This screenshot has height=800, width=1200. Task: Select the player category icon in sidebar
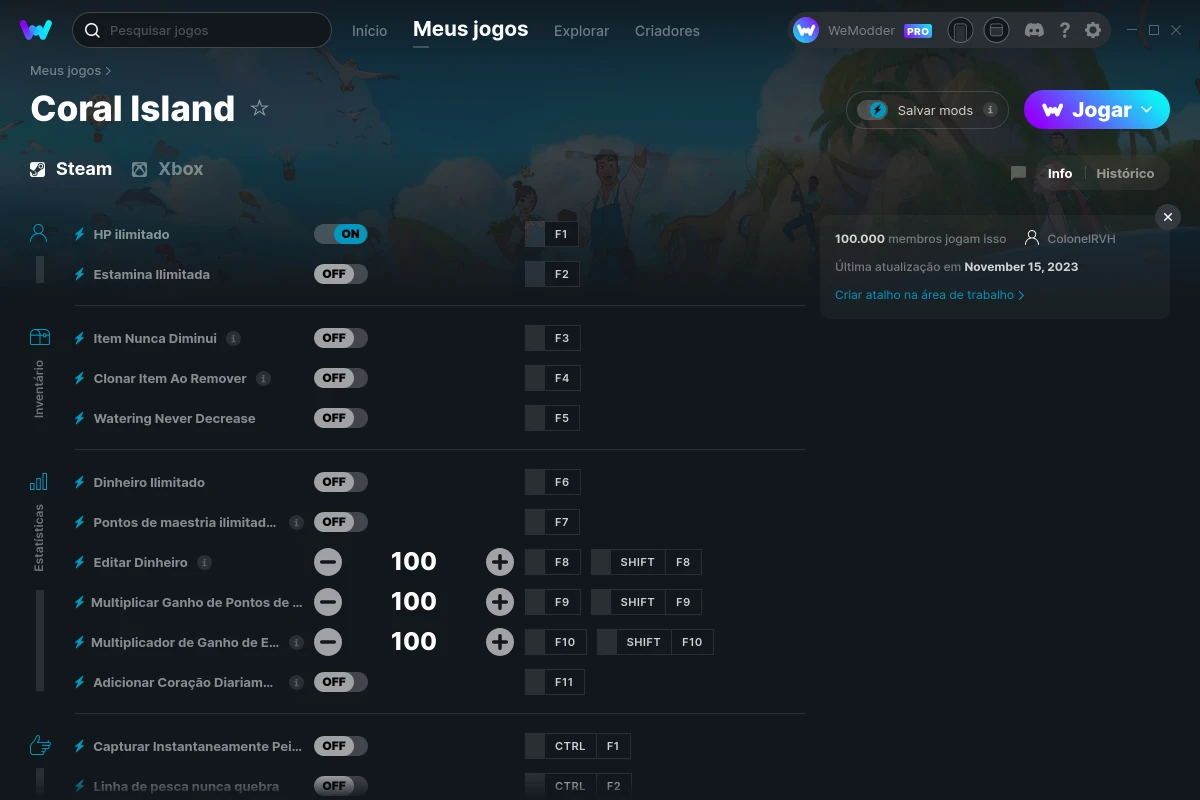(x=38, y=234)
